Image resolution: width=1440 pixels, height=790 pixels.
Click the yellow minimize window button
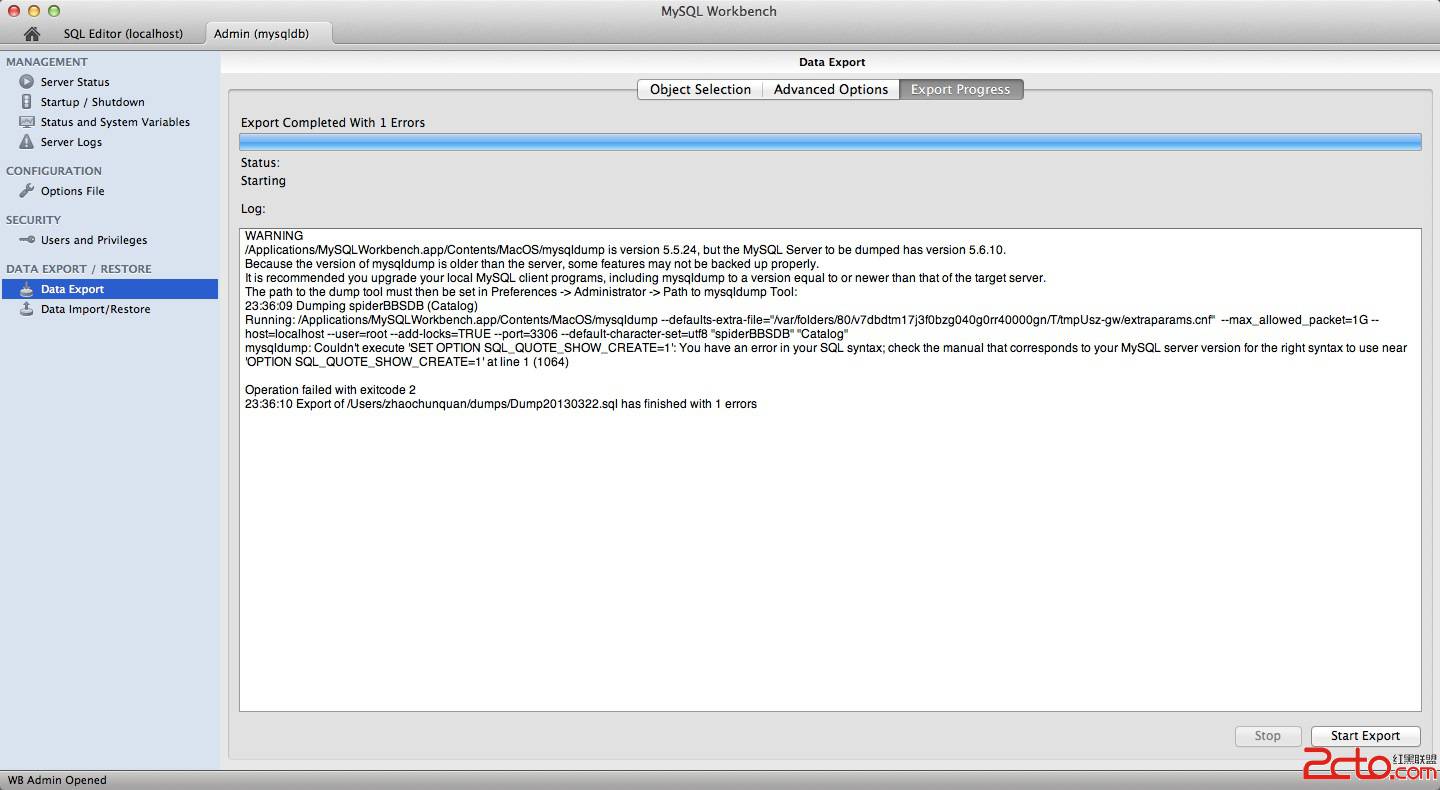(x=33, y=11)
